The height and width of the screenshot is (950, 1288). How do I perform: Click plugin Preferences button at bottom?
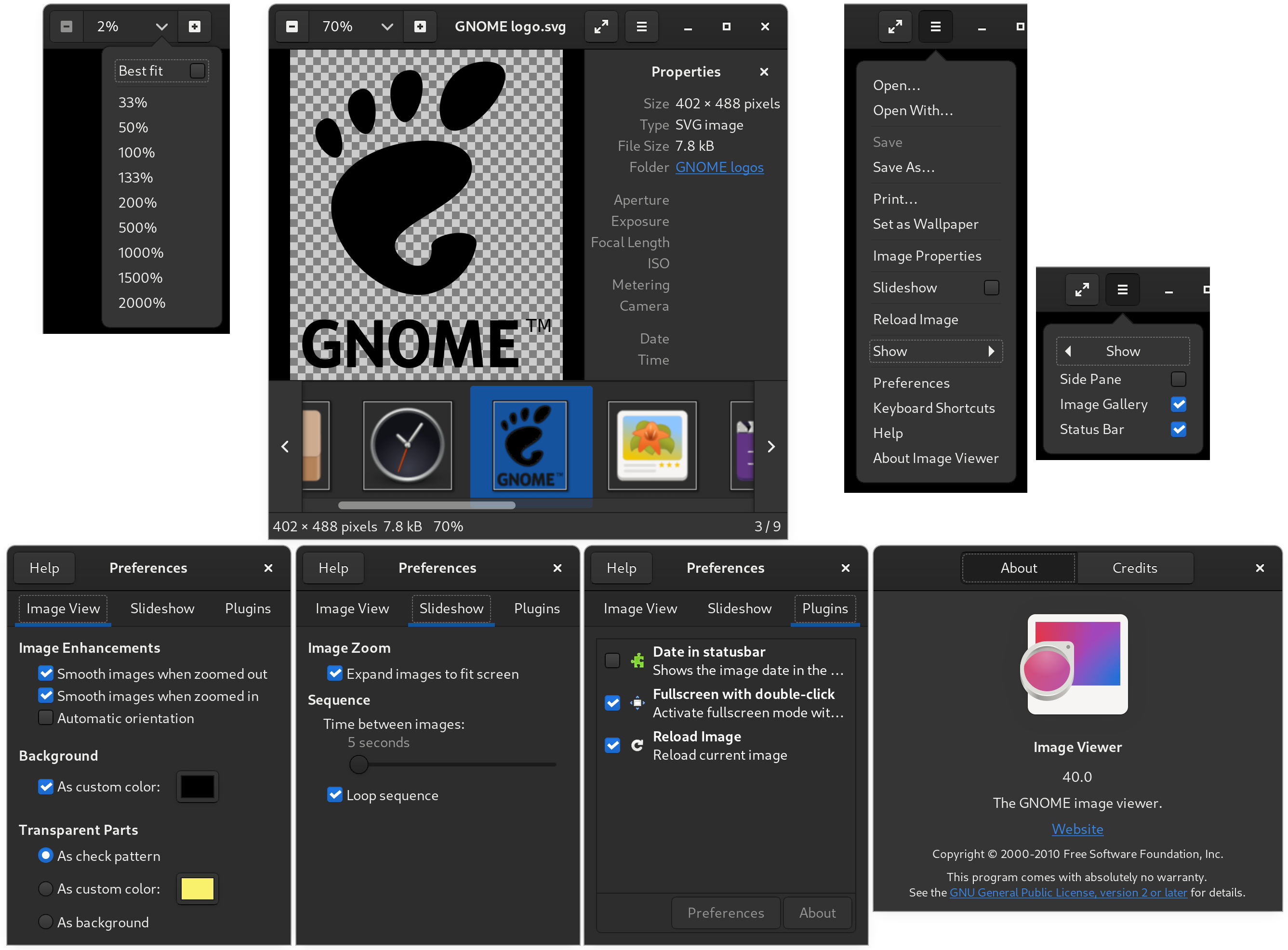pyautogui.click(x=726, y=912)
